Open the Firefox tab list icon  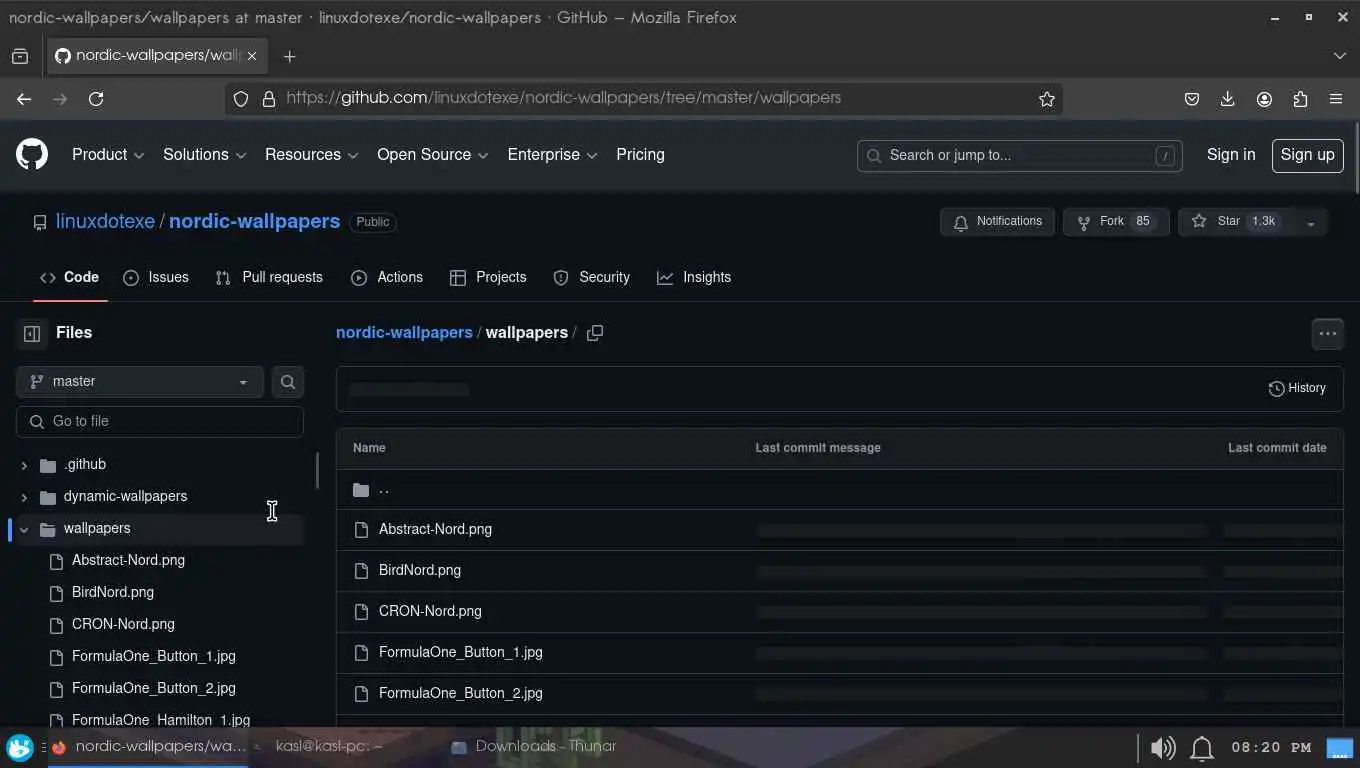[x=20, y=56]
